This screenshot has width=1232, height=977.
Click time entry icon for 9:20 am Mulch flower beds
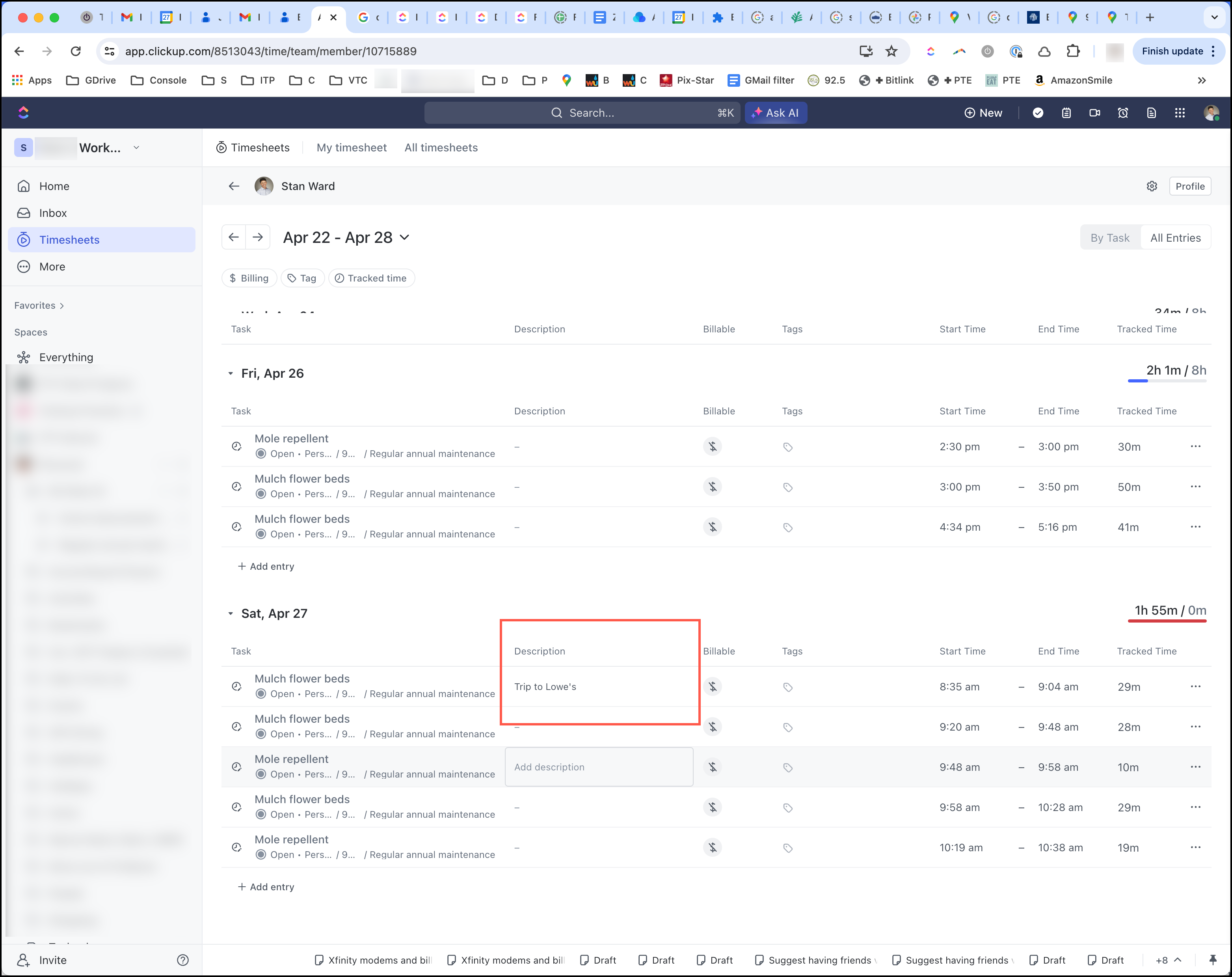coord(236,727)
